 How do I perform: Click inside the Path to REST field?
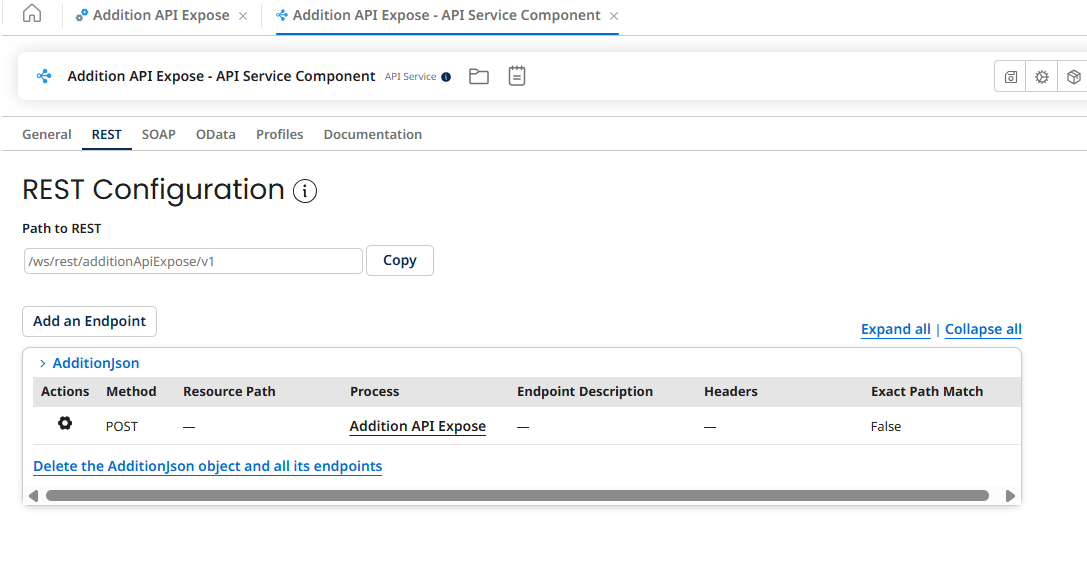click(192, 261)
